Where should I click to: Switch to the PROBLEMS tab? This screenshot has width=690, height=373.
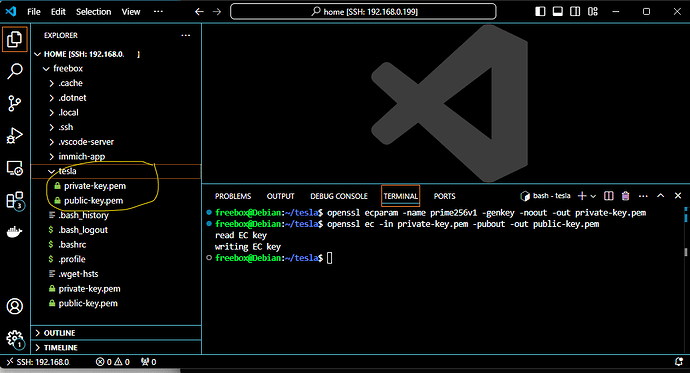tap(233, 196)
